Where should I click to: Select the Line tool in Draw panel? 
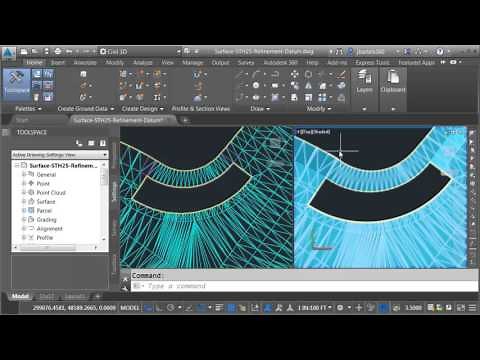[239, 74]
